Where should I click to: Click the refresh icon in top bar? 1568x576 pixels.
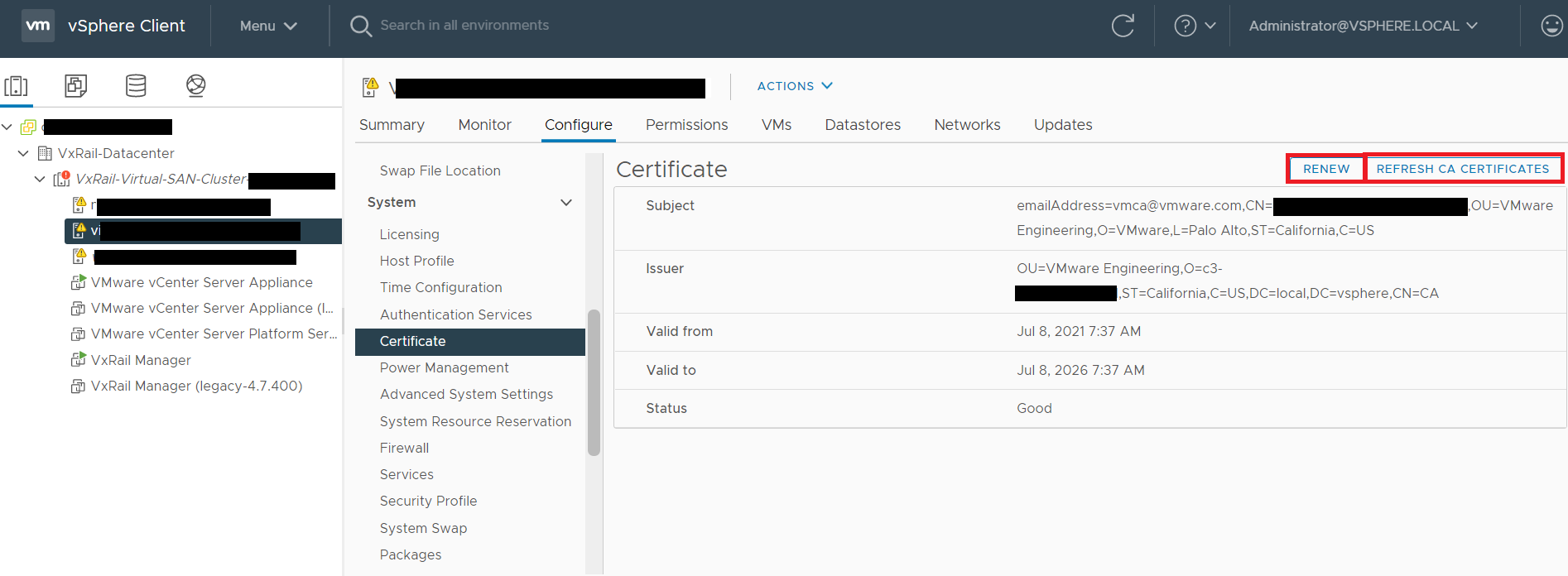pyautogui.click(x=1123, y=26)
